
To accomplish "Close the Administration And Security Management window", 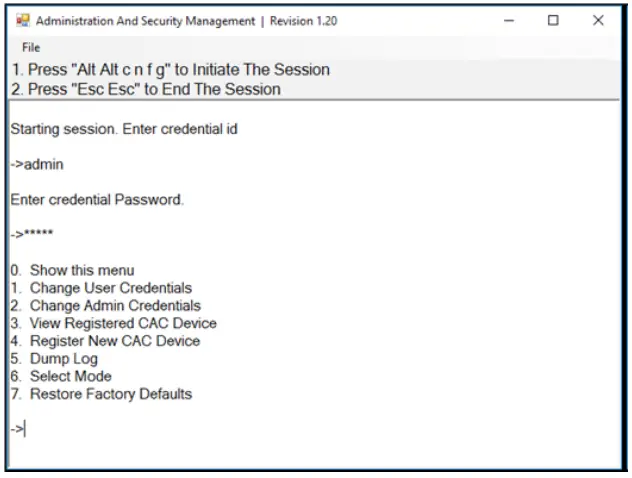I will pyautogui.click(x=598, y=21).
